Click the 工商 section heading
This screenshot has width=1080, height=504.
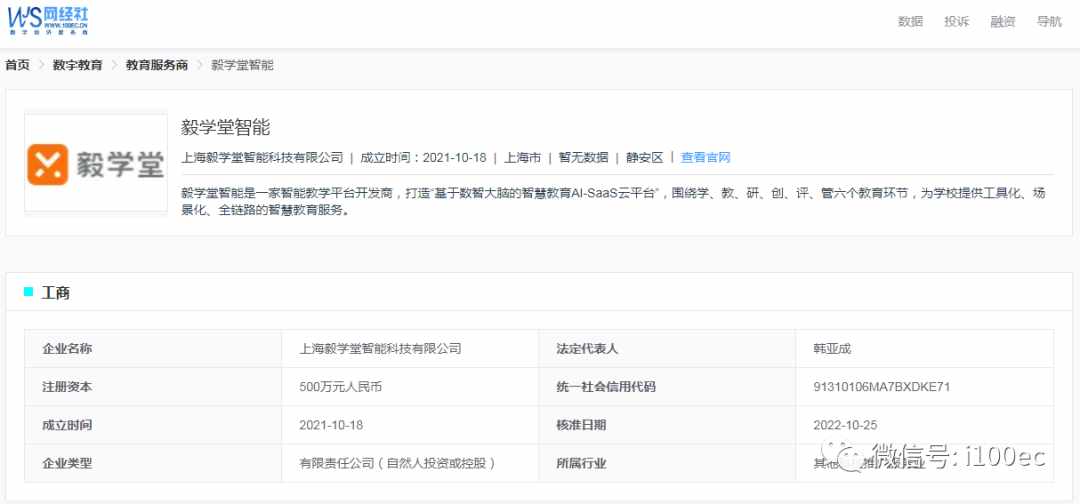click(x=55, y=293)
